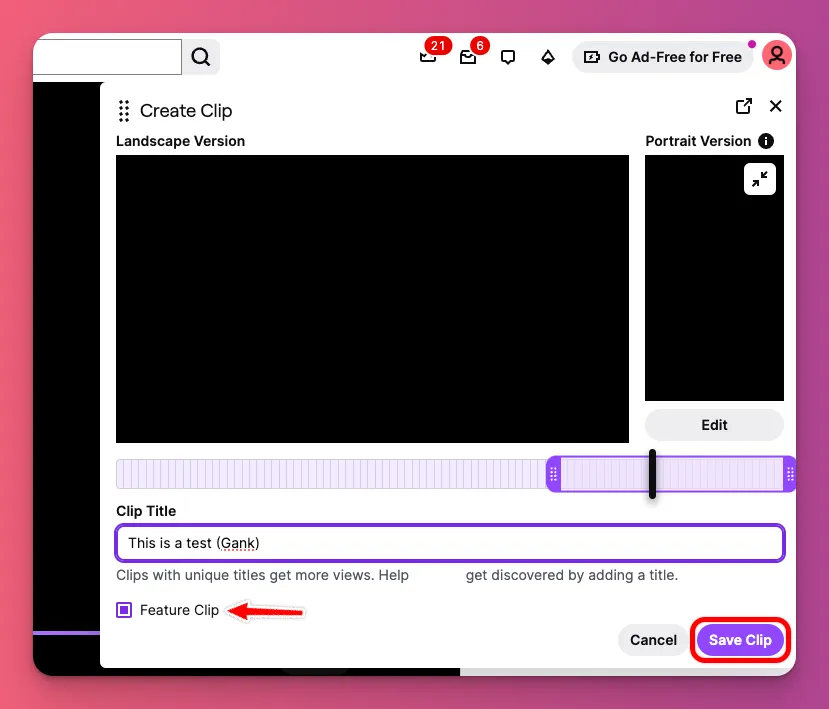Pop out the Create Clip window
829x709 pixels.
(743, 106)
